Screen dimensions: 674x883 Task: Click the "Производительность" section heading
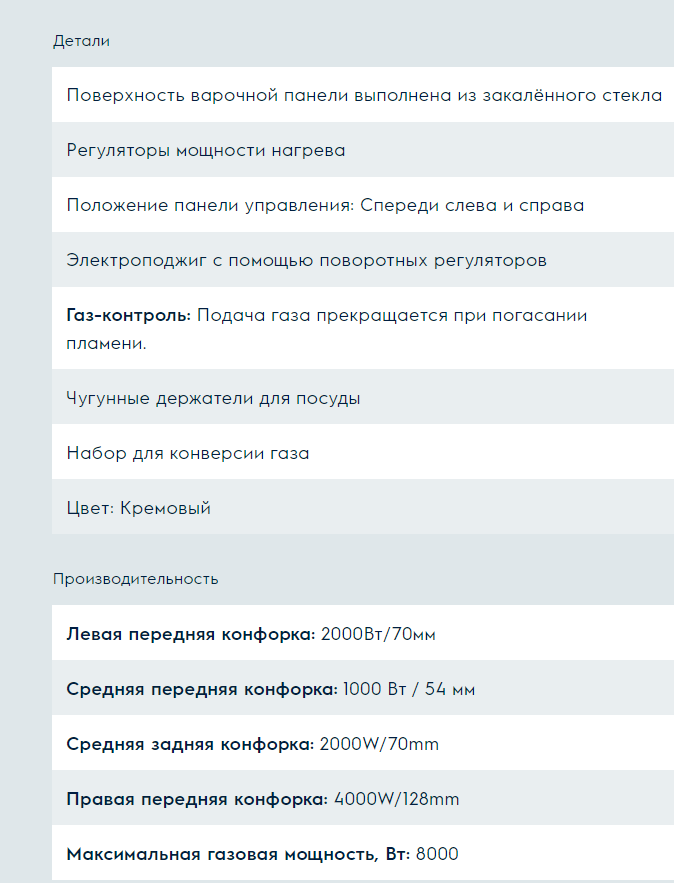click(x=135, y=579)
